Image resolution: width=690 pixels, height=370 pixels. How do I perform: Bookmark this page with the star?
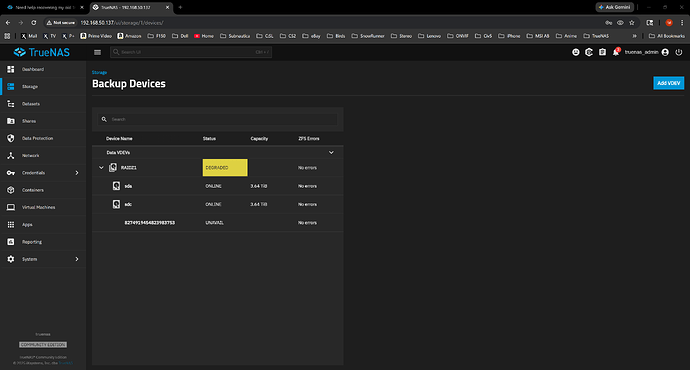coord(632,22)
